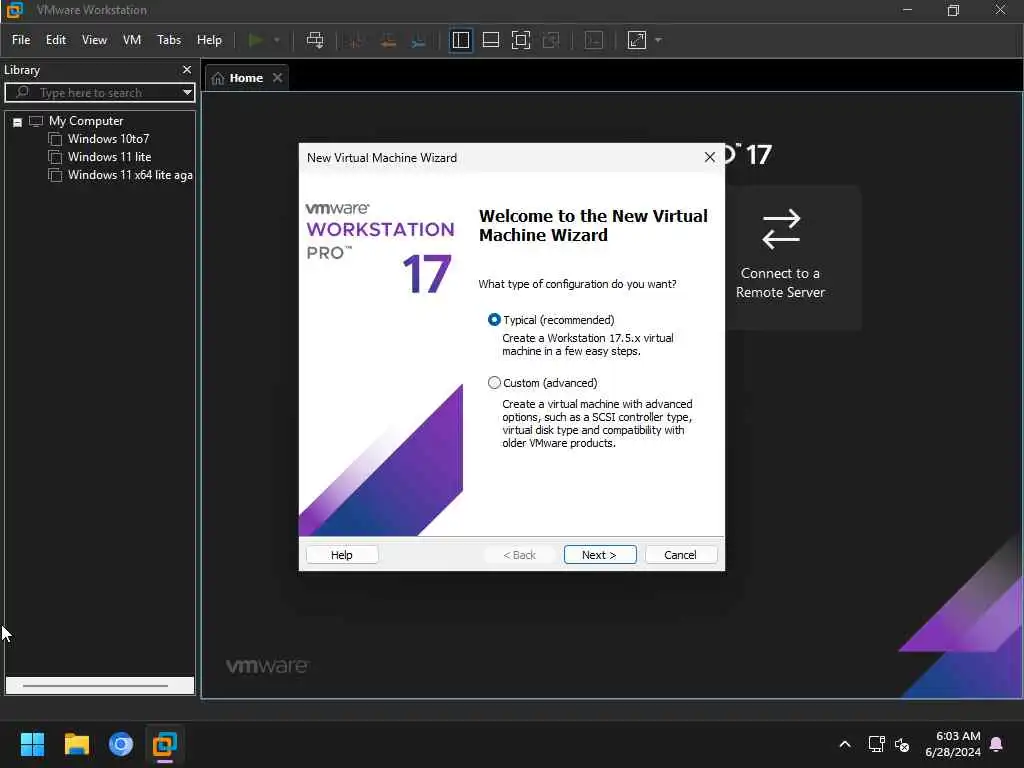
Task: Open the Help menu
Action: pos(209,40)
